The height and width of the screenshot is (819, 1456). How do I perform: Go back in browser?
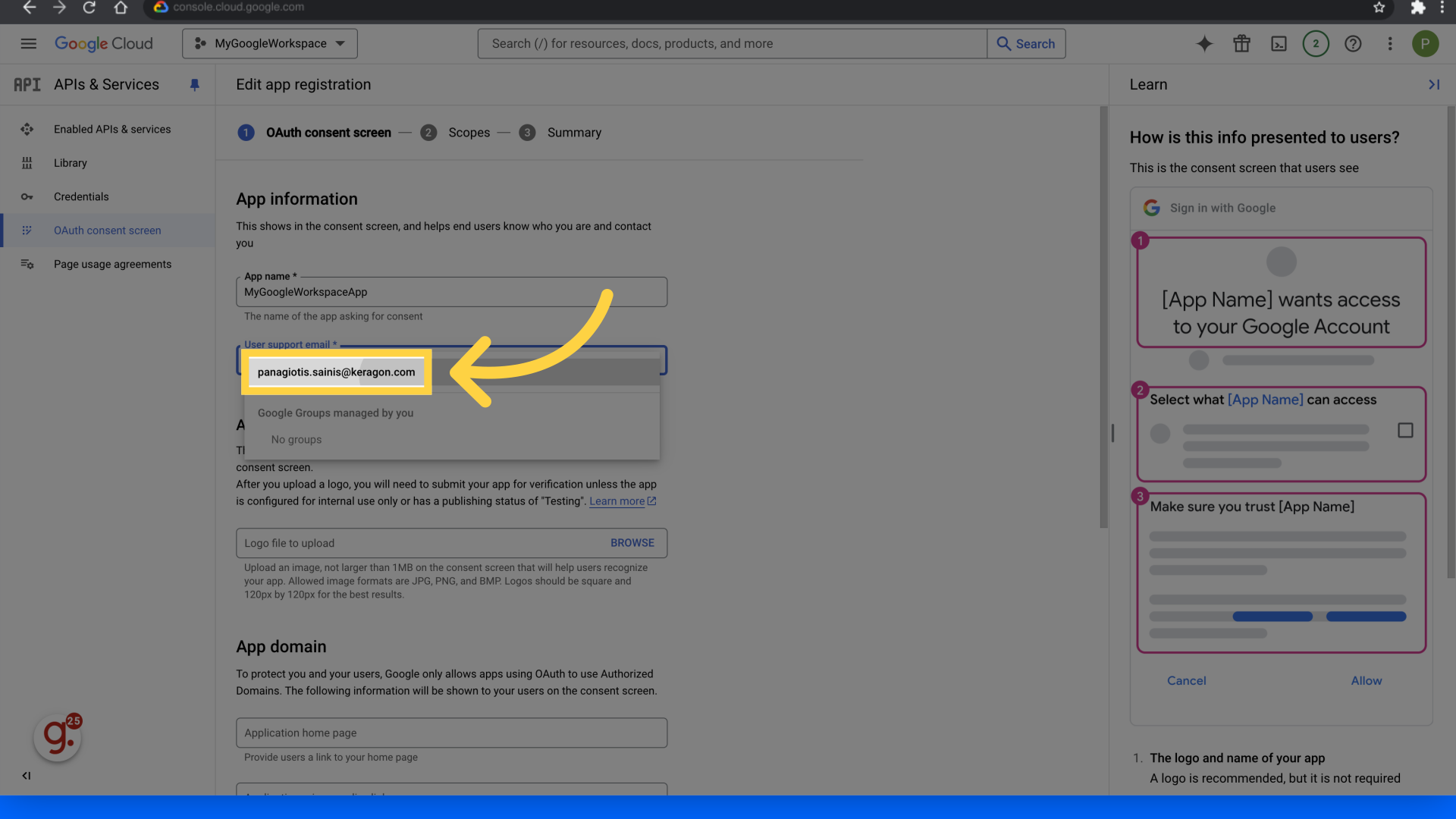point(29,8)
